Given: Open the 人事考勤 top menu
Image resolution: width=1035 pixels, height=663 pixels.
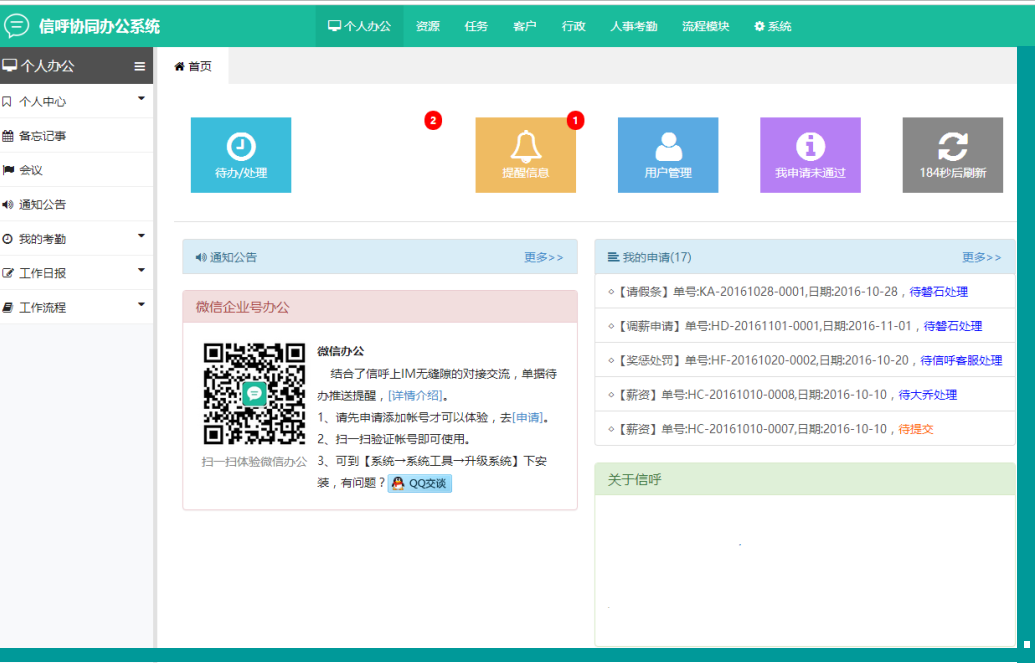Looking at the screenshot, I should [633, 26].
